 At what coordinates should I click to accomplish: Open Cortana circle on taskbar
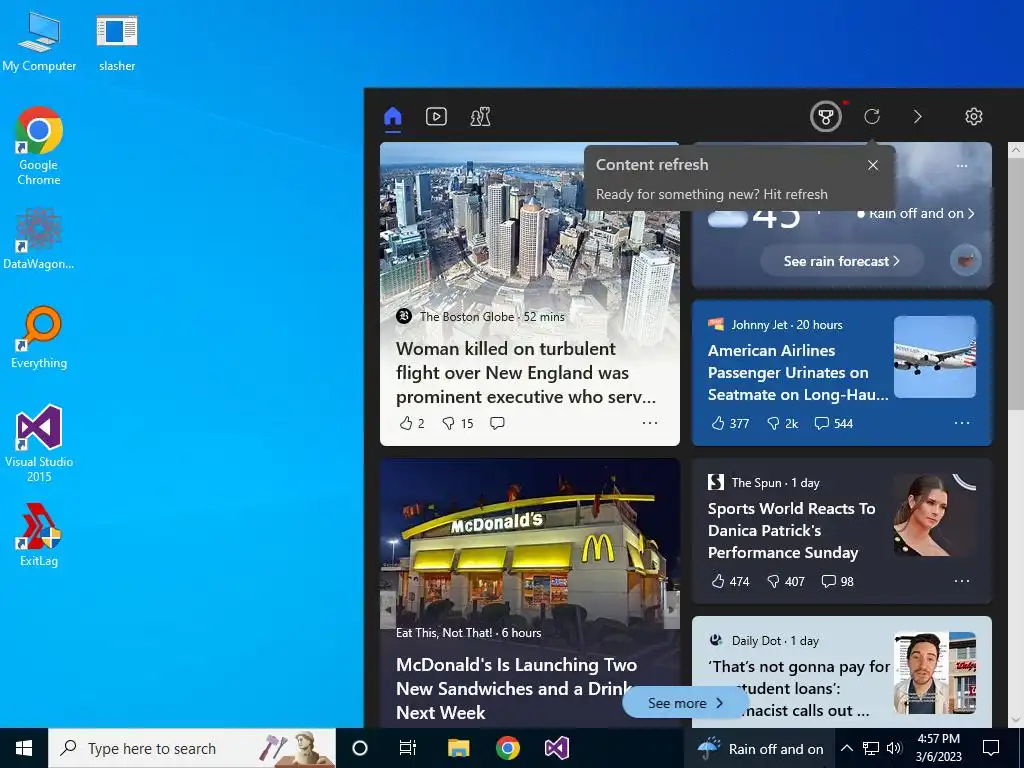point(360,748)
